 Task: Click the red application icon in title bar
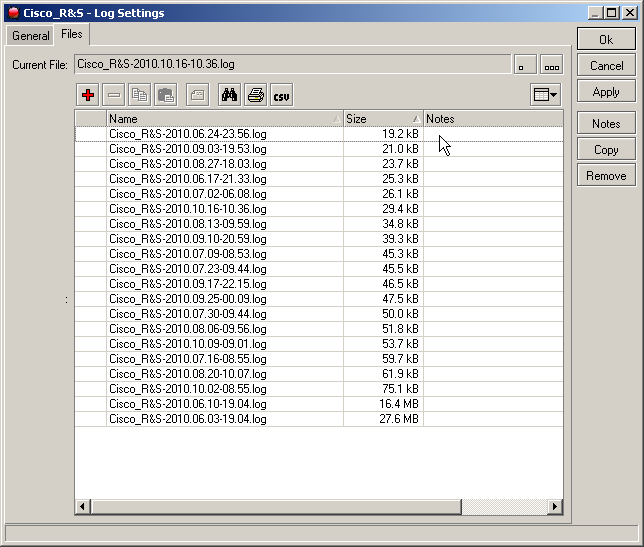pos(14,13)
